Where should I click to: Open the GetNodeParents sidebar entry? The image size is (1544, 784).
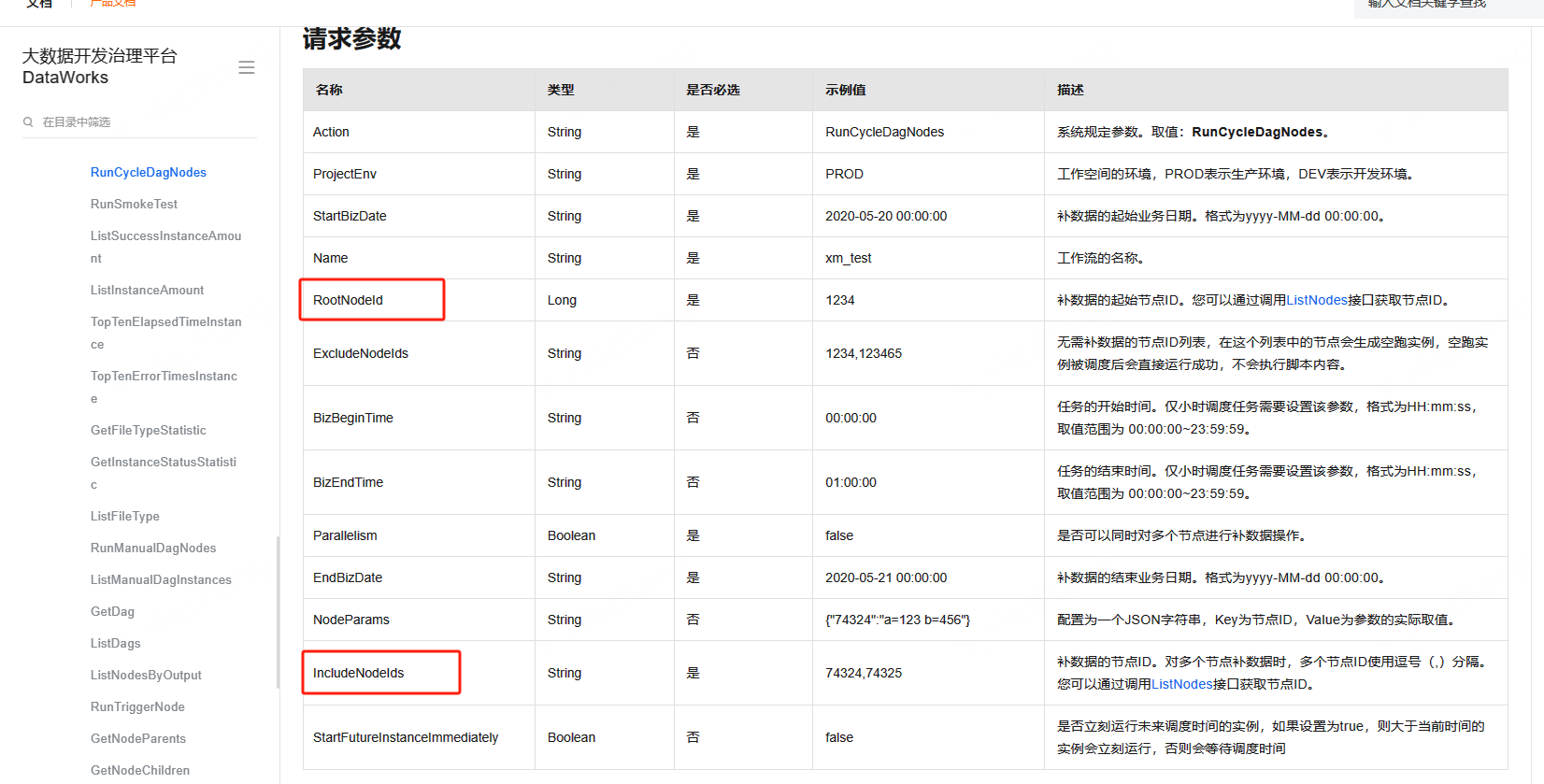coord(138,738)
